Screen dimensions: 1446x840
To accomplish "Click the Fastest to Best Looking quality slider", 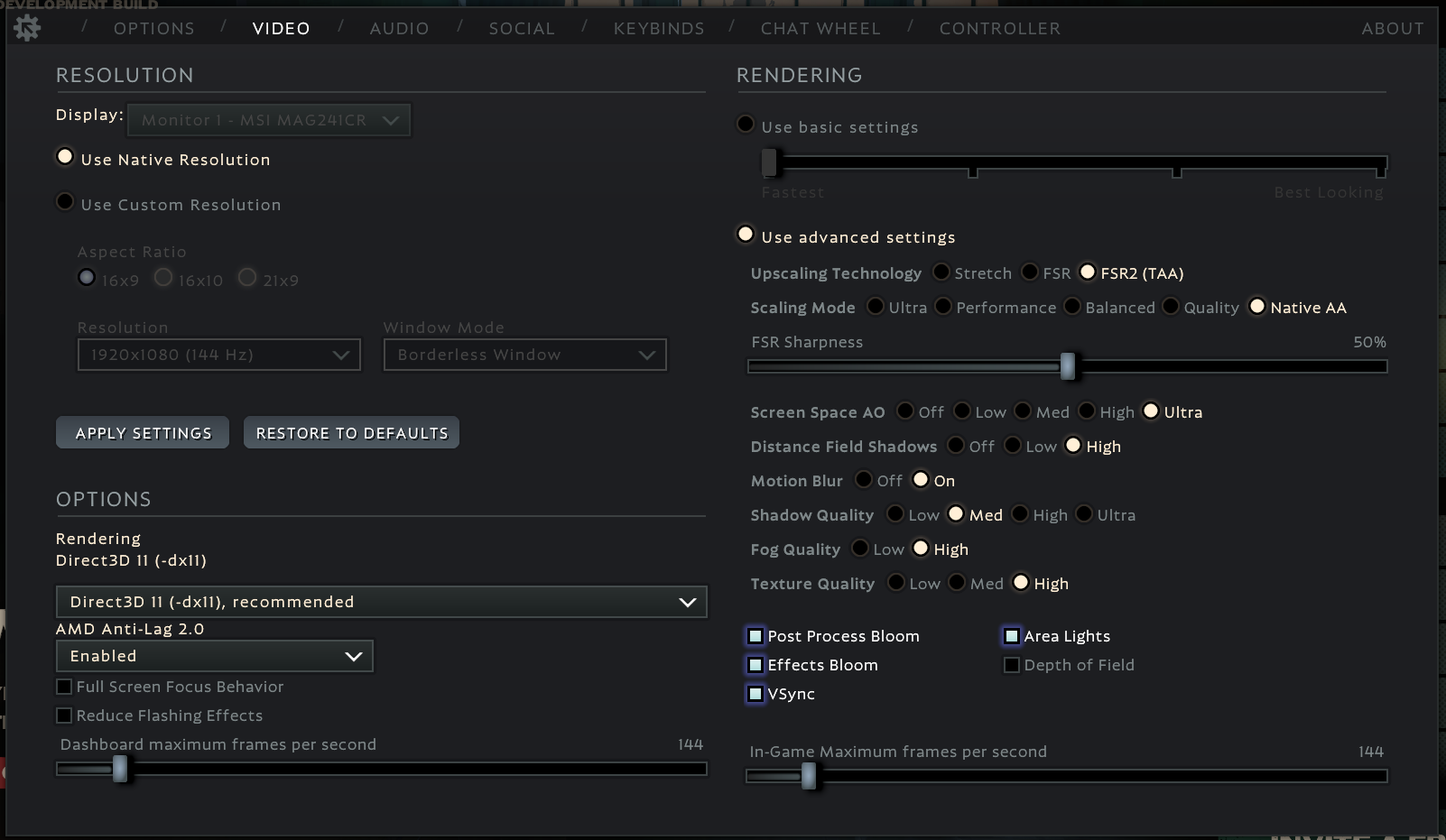I will click(x=1074, y=163).
